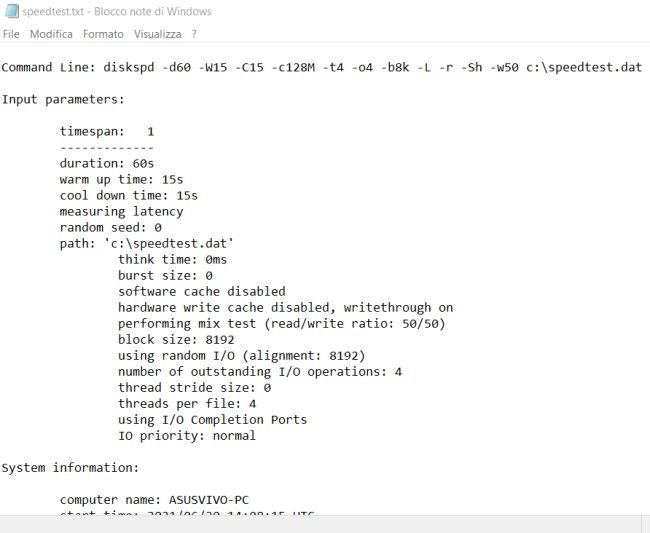The image size is (650, 533).
Task: Click the Notepad icon in title bar
Action: coord(12,11)
